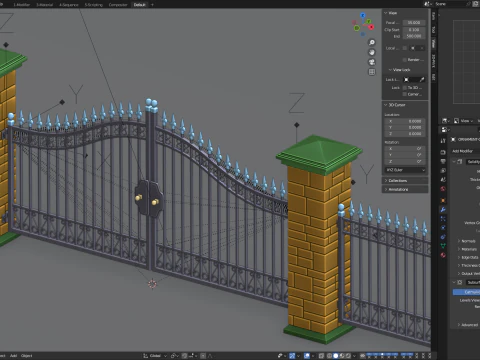The width and height of the screenshot is (480, 360).
Task: Click the Subdivision modifier icon
Action: (460, 282)
